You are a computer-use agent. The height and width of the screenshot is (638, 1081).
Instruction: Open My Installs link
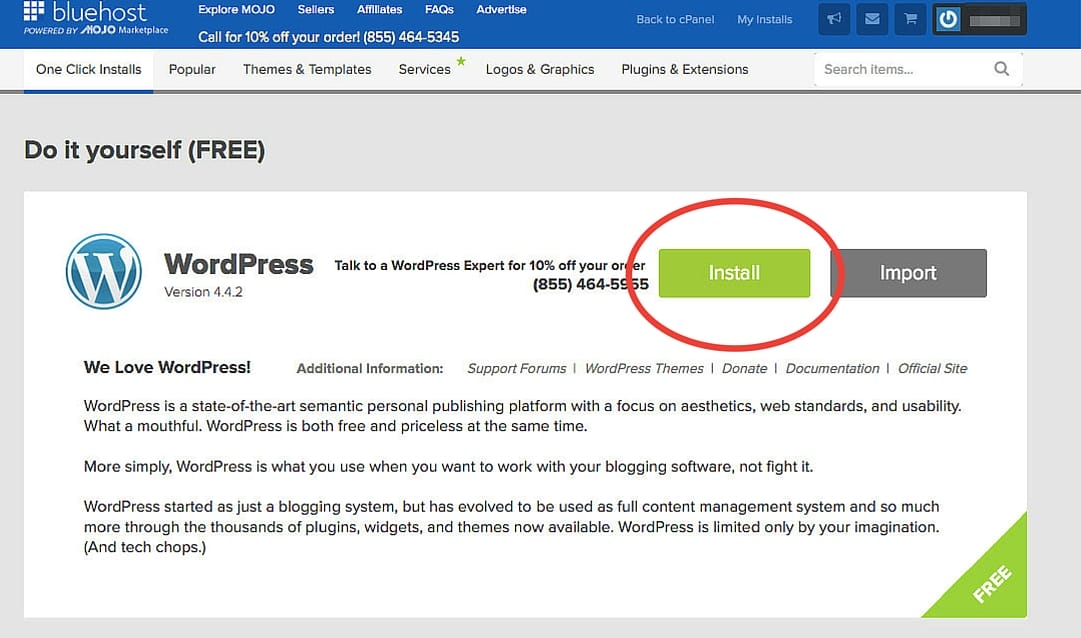(764, 19)
